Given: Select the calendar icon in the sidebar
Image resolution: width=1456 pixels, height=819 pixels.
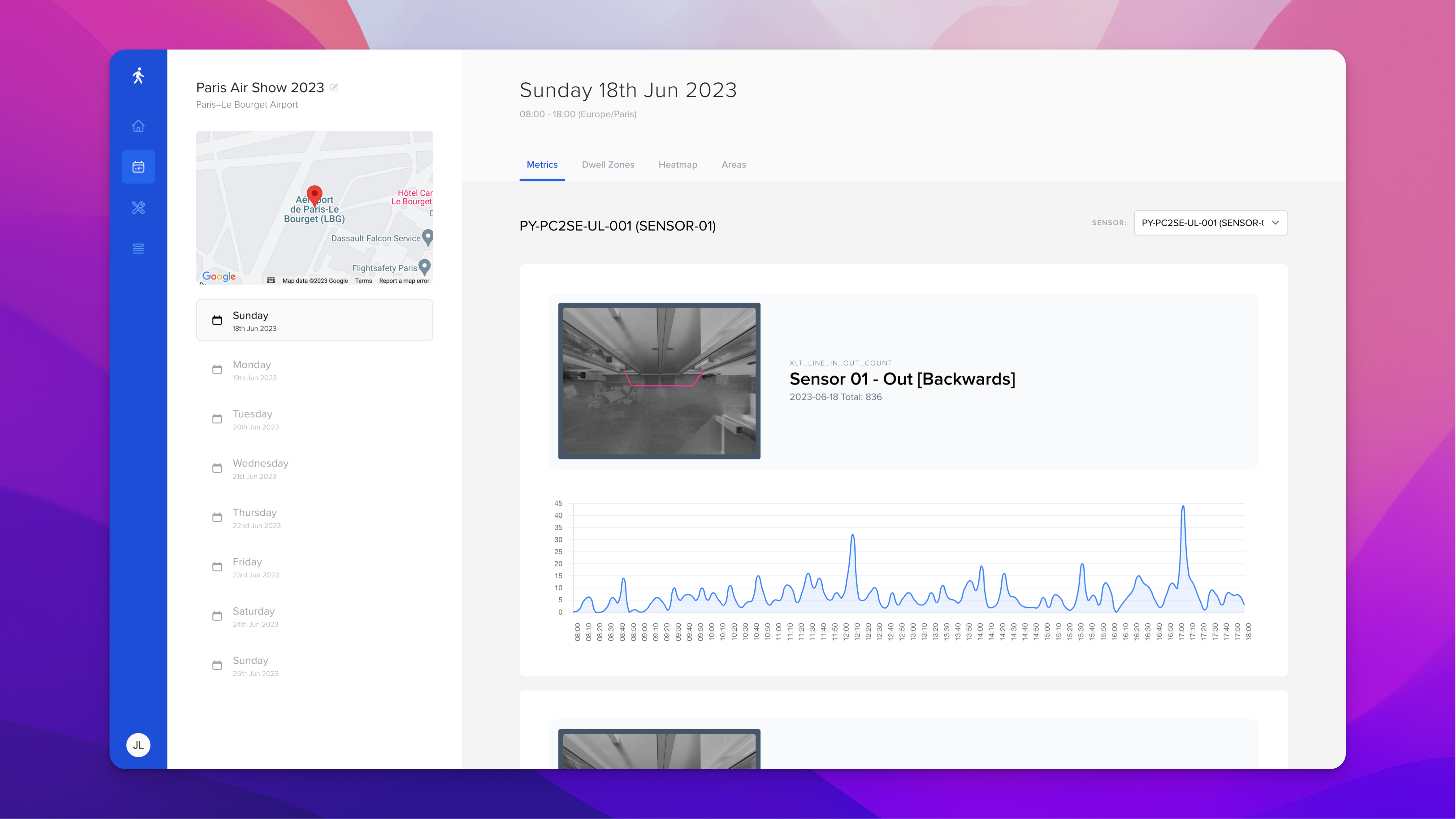Looking at the screenshot, I should click(x=138, y=166).
